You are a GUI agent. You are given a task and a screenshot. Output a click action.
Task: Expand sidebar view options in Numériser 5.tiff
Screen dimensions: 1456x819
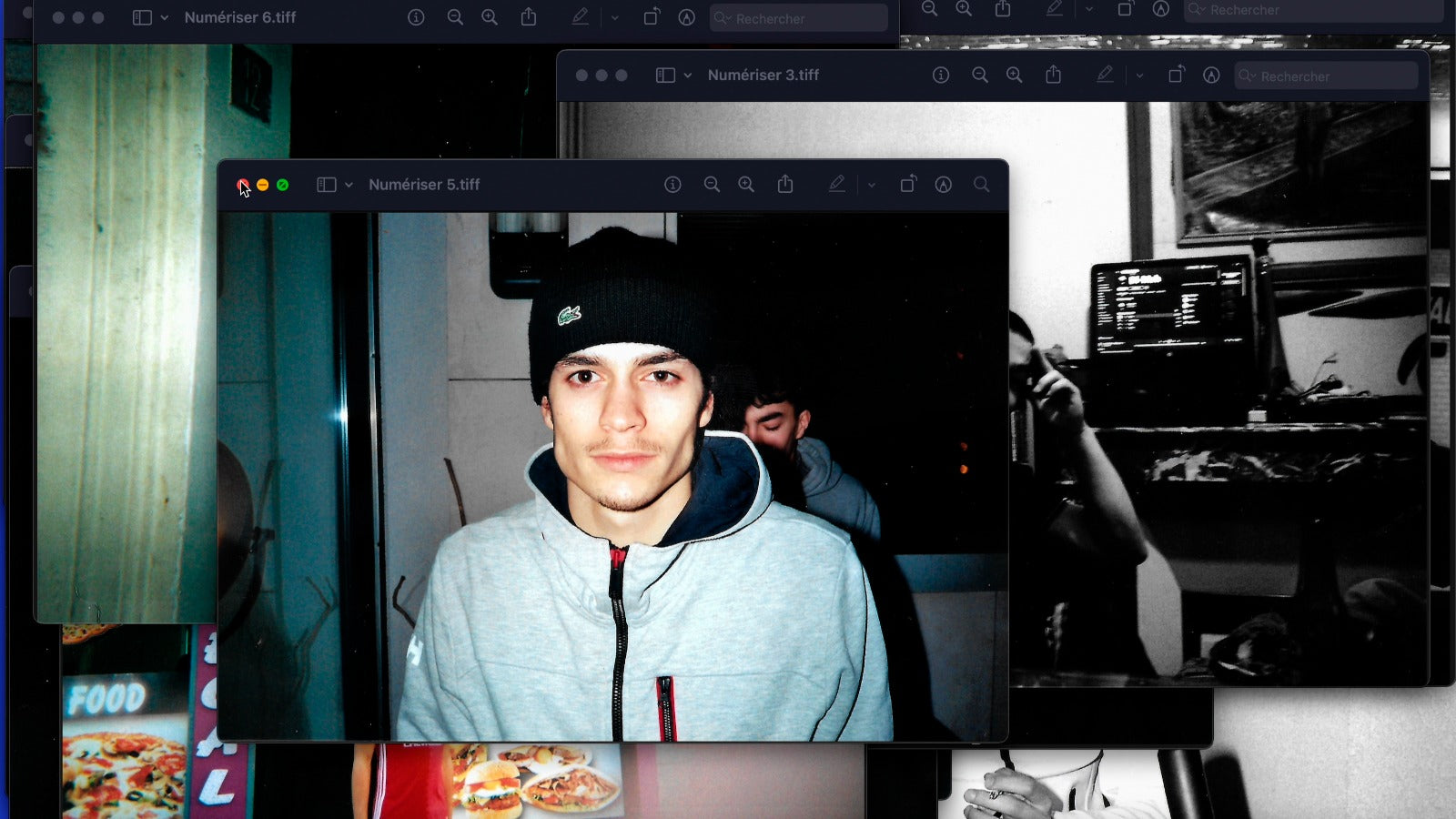click(x=349, y=185)
